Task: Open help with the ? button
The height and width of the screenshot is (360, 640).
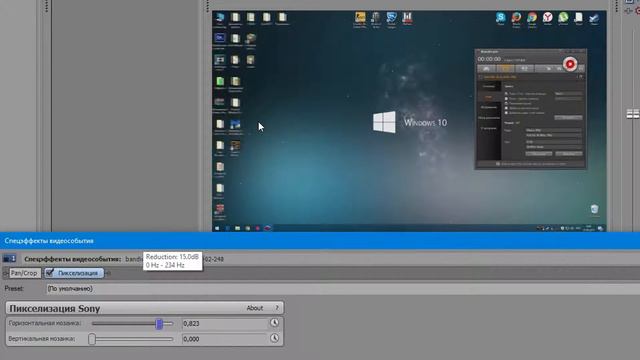Action: coord(277,308)
